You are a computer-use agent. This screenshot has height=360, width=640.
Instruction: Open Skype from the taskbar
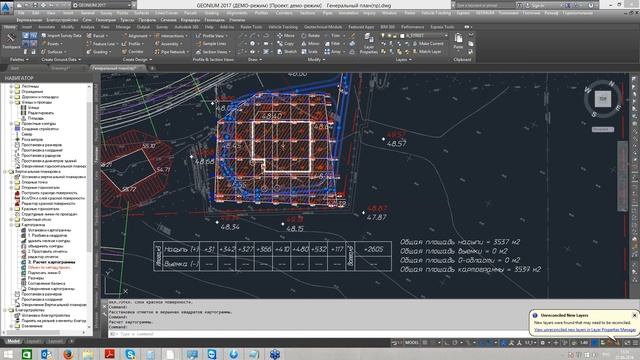(x=130, y=354)
